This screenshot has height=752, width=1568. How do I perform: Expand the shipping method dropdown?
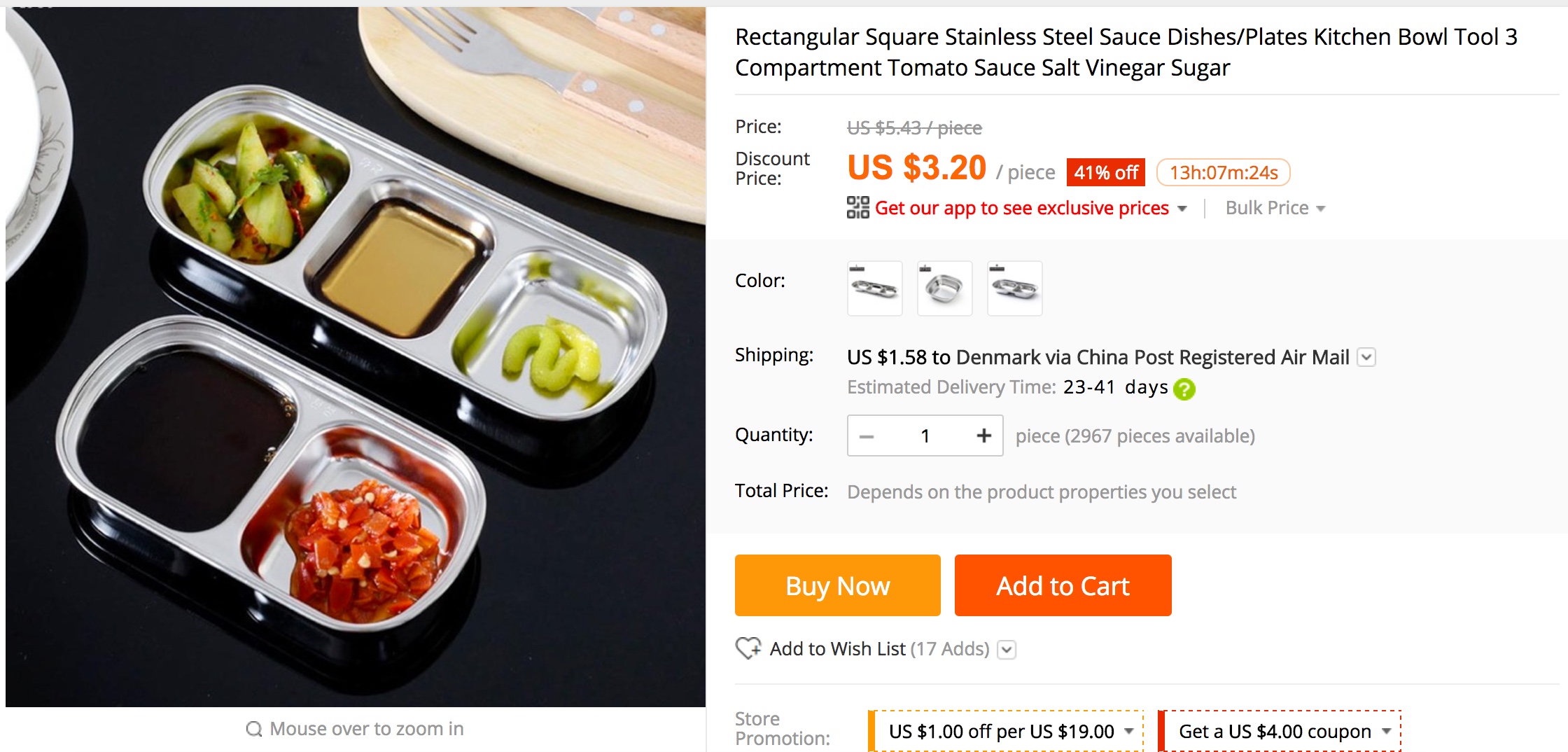tap(1366, 358)
